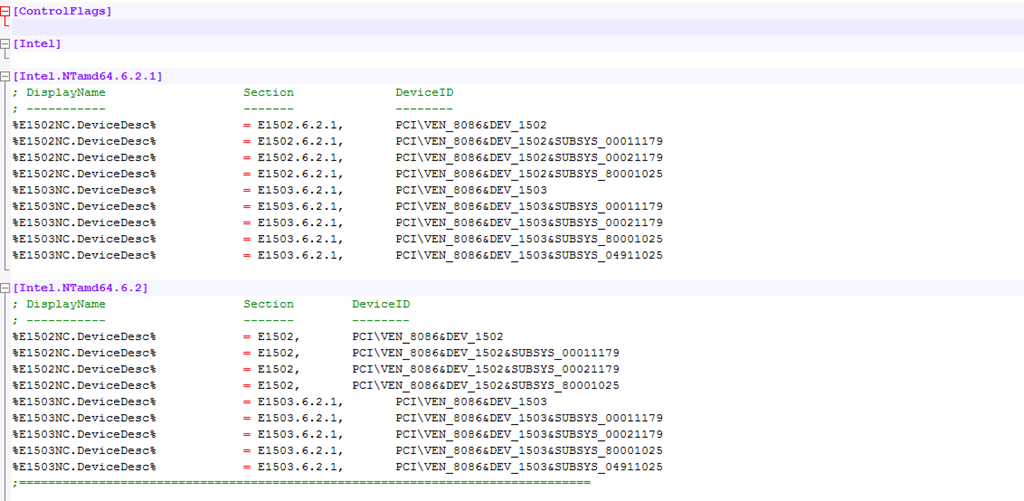This screenshot has width=1024, height=501.
Task: Click SUBSYS_00021179 device ID on the "E1502," line
Action: 486,370
